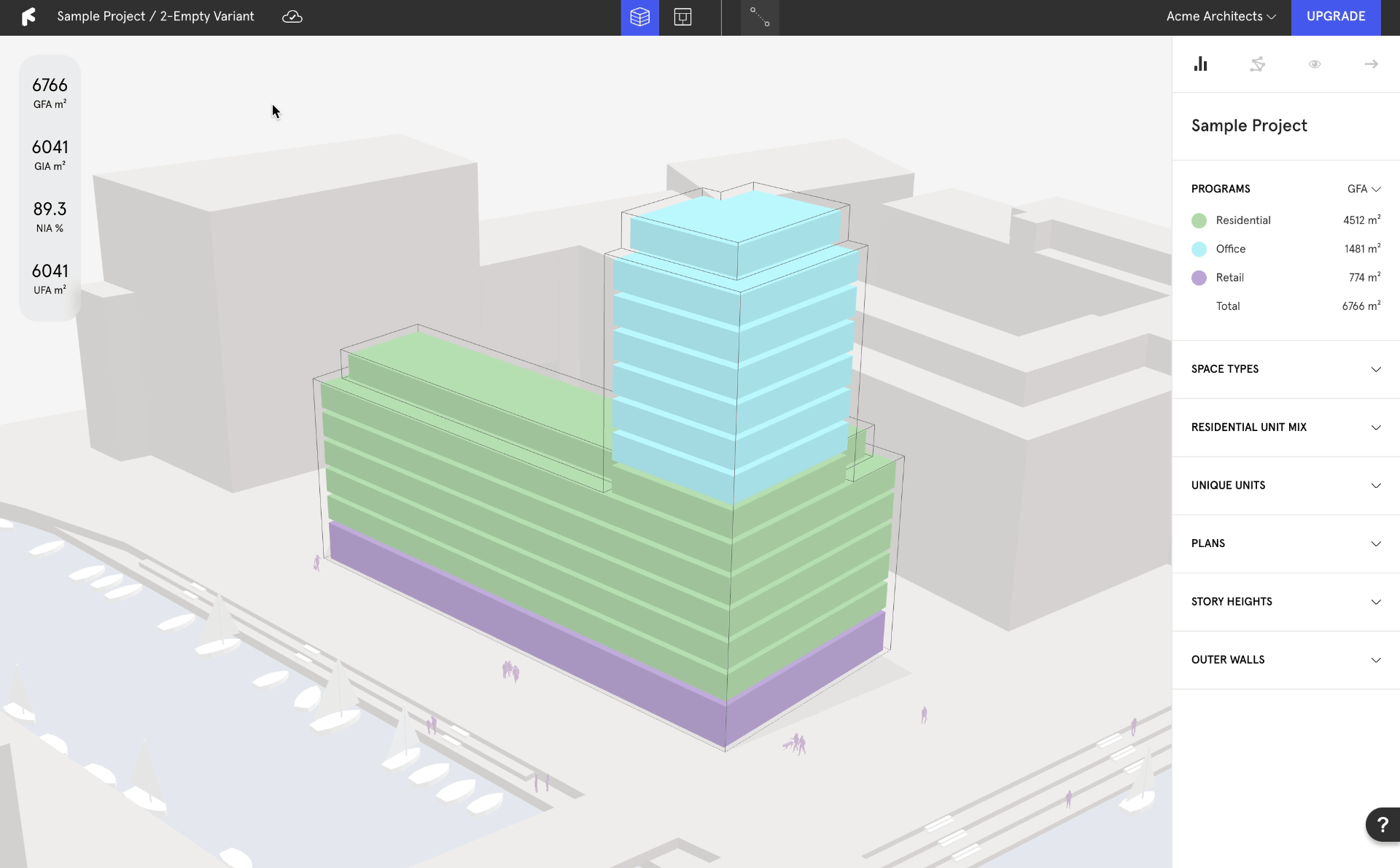The width and height of the screenshot is (1400, 868).
Task: Toggle the visibility eye panel
Action: click(x=1314, y=64)
